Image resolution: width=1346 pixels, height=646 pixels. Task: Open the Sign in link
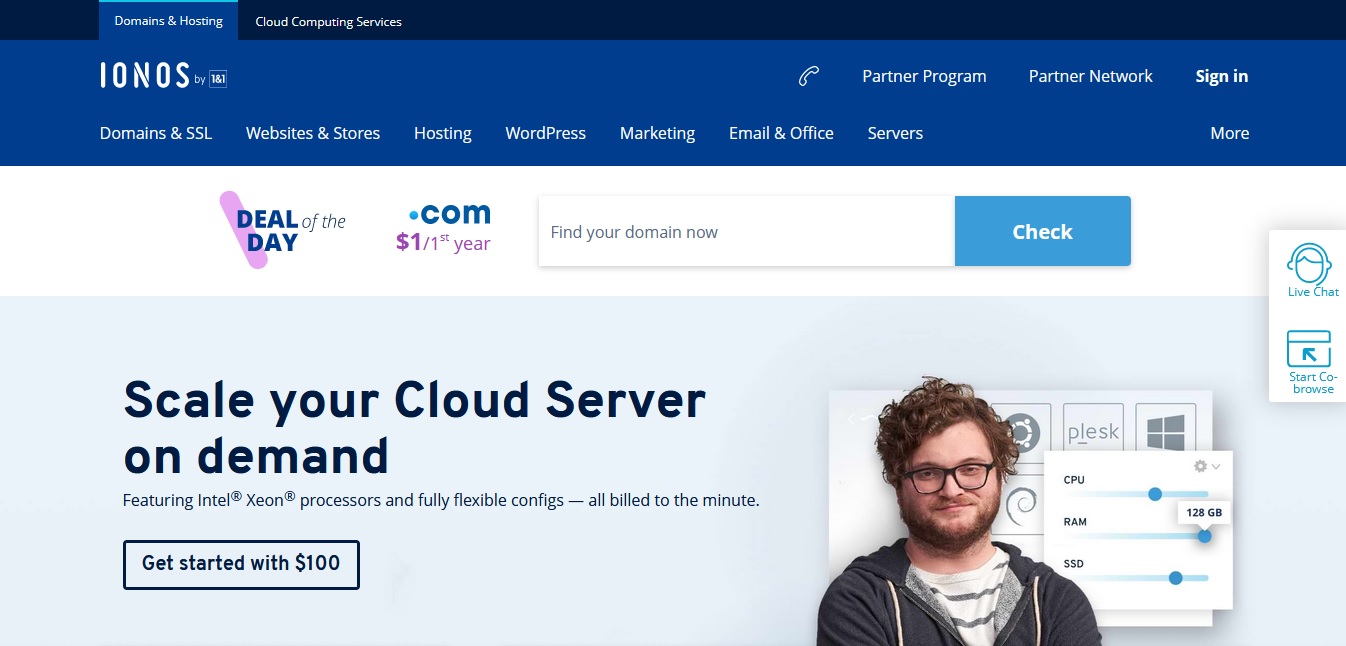pos(1221,76)
